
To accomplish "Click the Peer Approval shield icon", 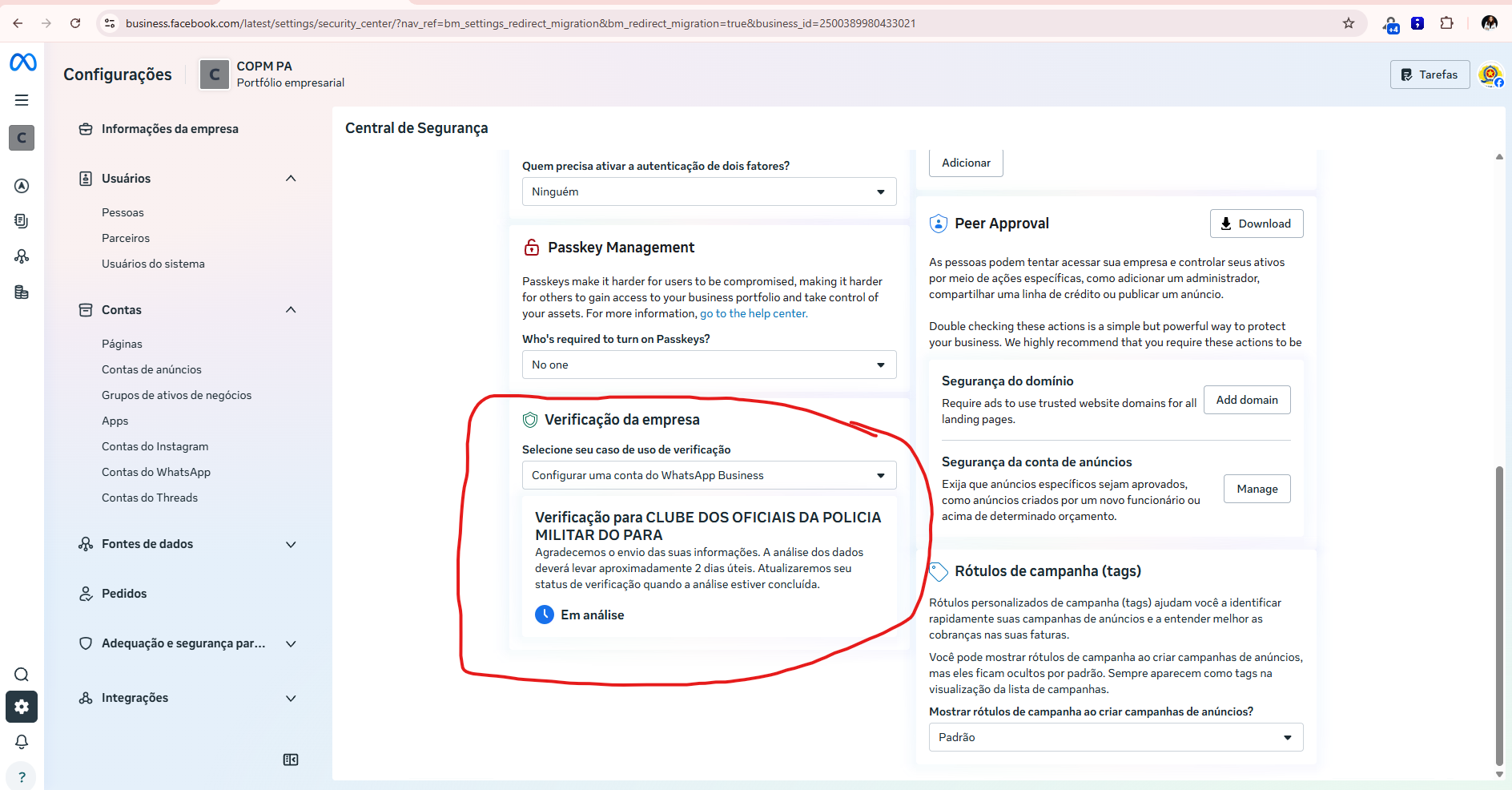I will click(938, 224).
